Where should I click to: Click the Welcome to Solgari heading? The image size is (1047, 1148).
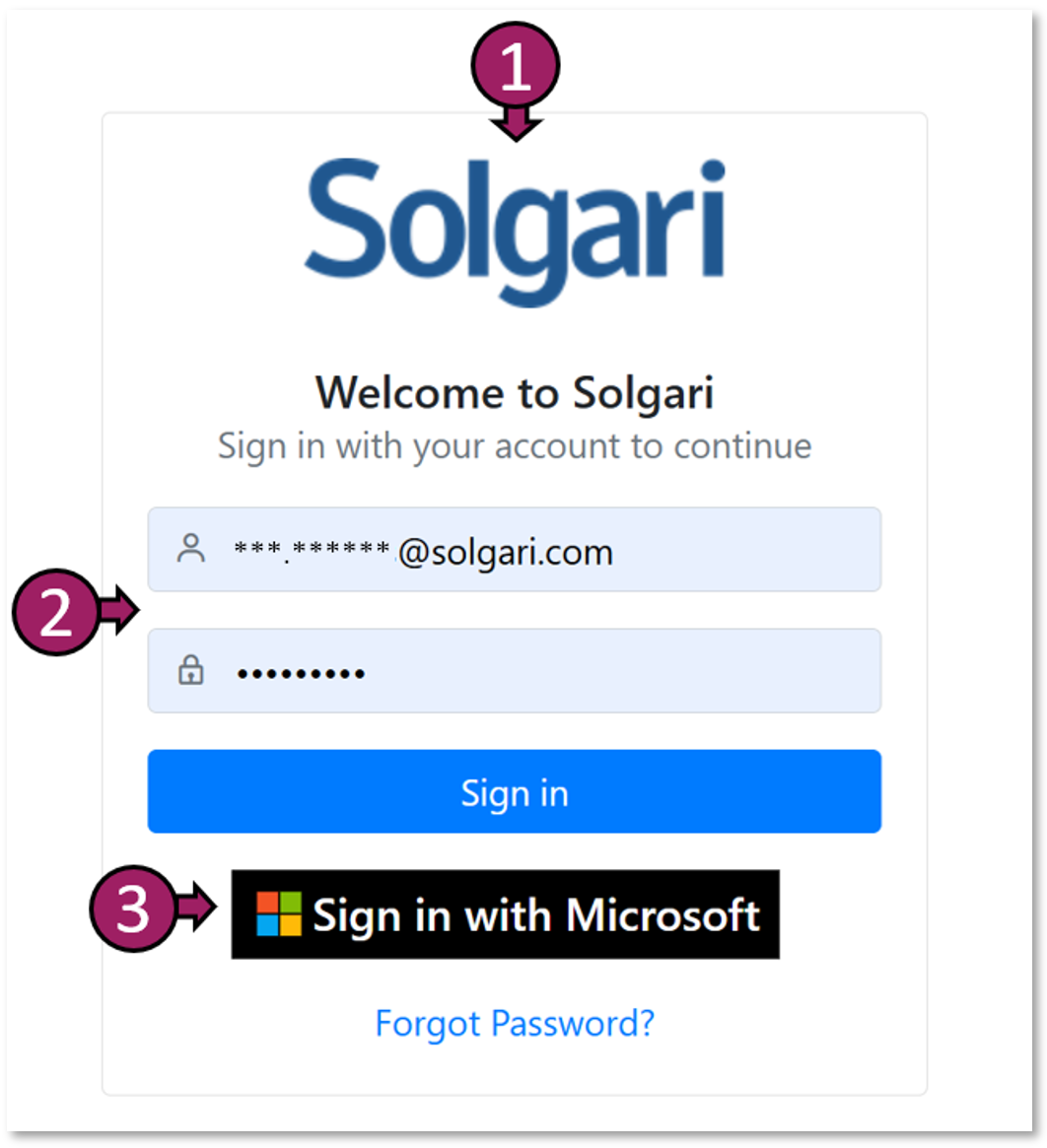pos(515,392)
